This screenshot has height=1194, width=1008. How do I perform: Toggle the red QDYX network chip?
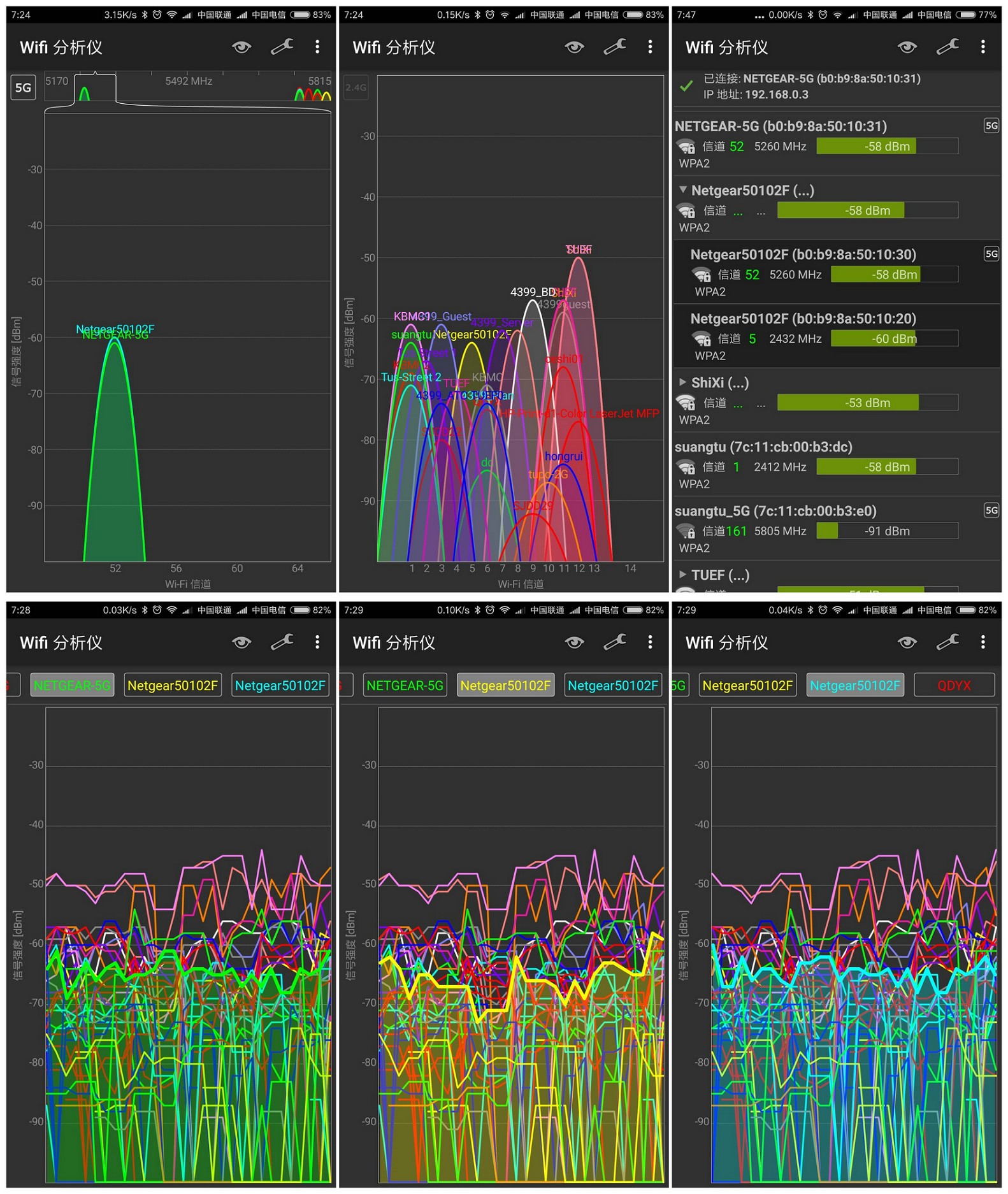click(954, 686)
